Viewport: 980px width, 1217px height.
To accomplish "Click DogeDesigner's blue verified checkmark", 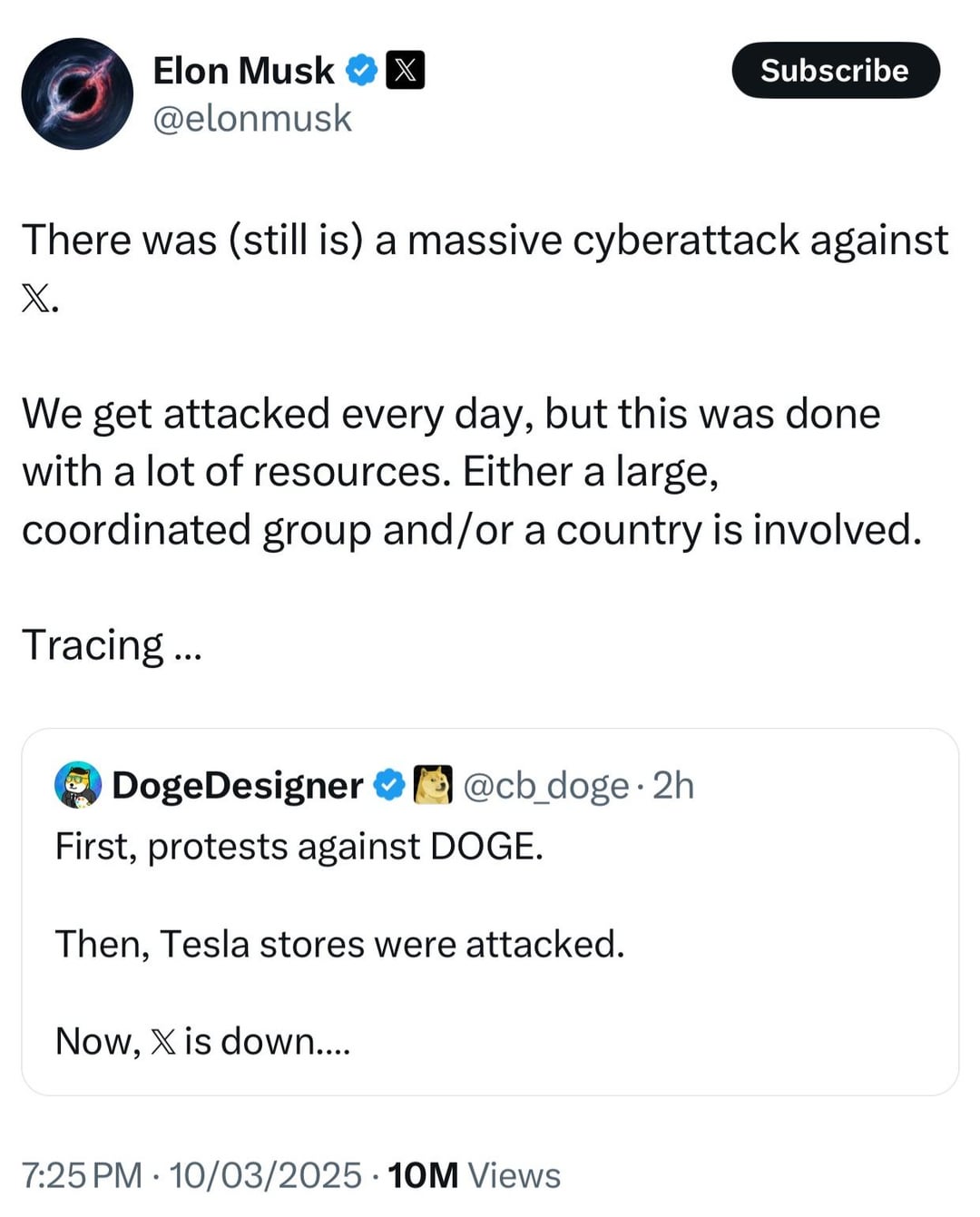I will (389, 786).
